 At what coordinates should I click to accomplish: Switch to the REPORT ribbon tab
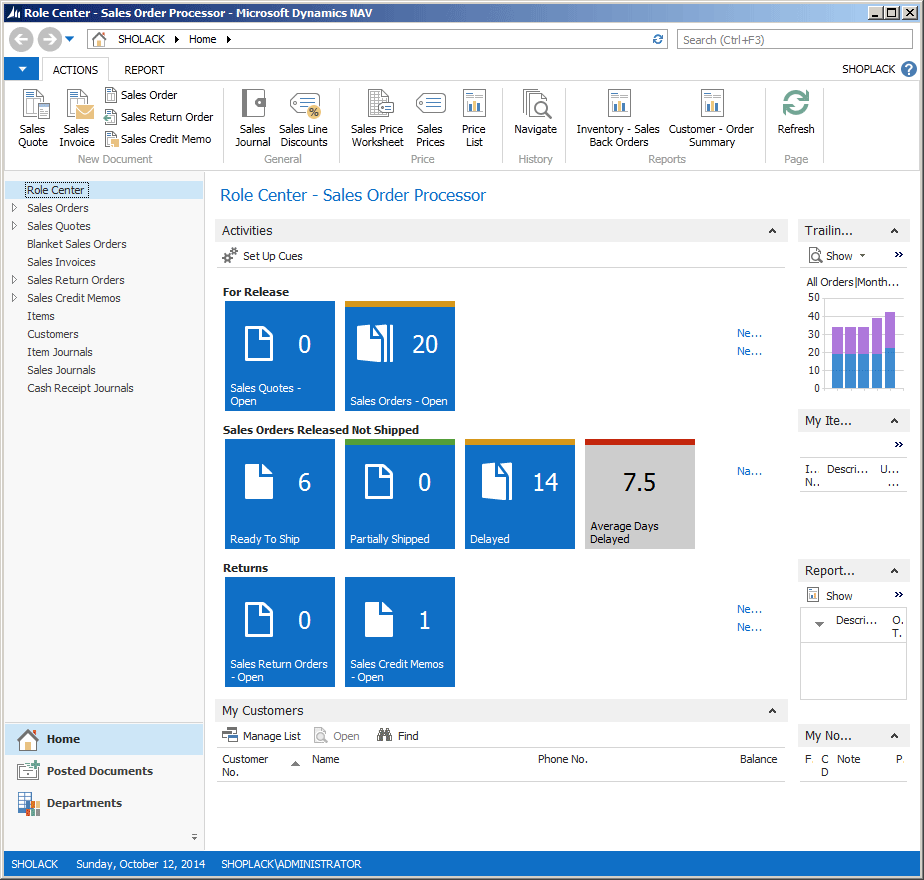click(144, 70)
